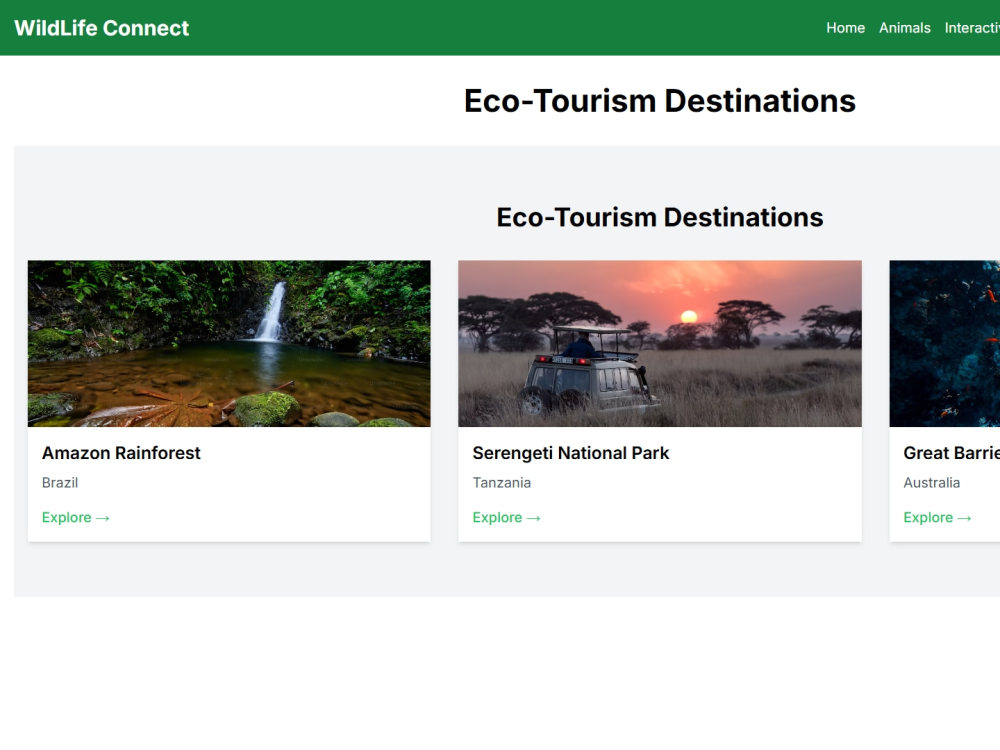Explore the Great Barrier Reef destination
Image resolution: width=1000 pixels, height=750 pixels.
point(937,517)
